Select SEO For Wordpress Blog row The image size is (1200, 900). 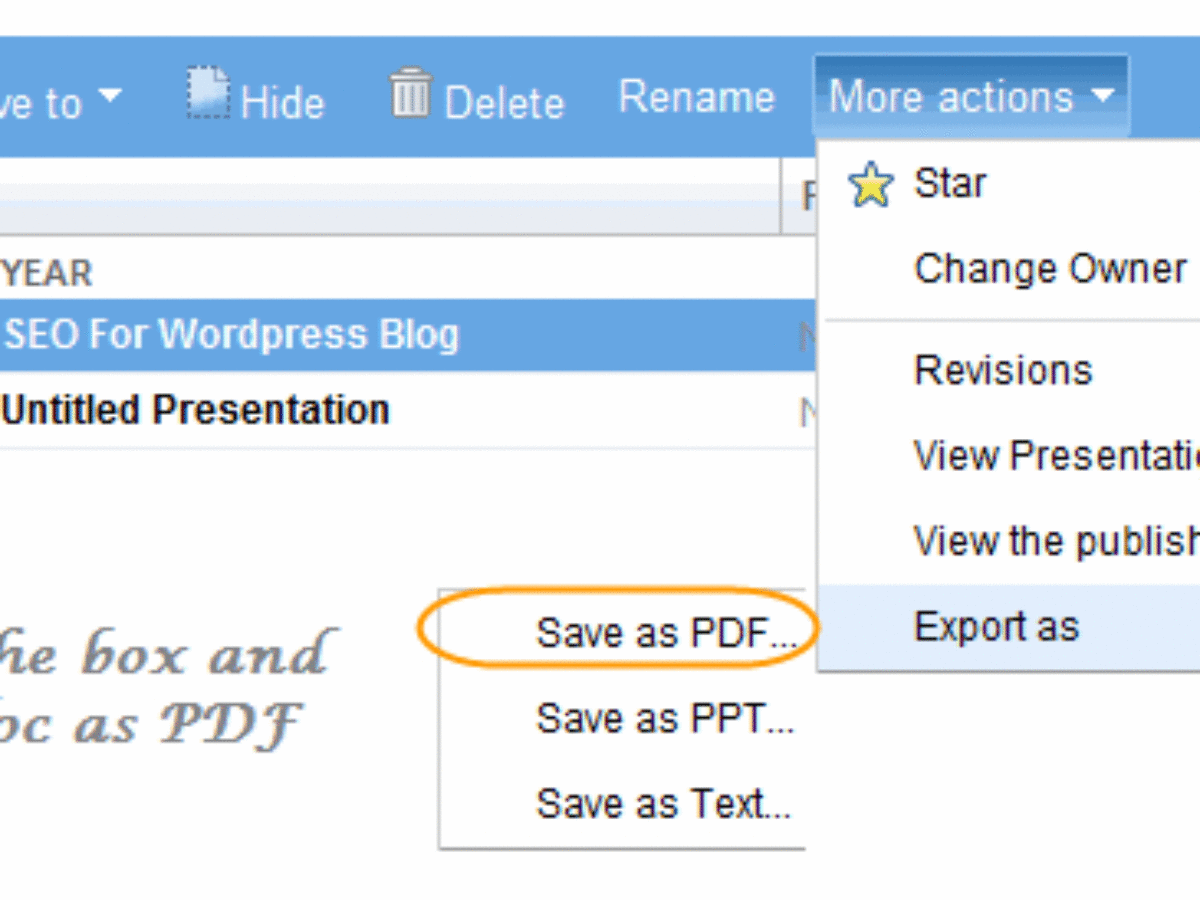coord(408,335)
